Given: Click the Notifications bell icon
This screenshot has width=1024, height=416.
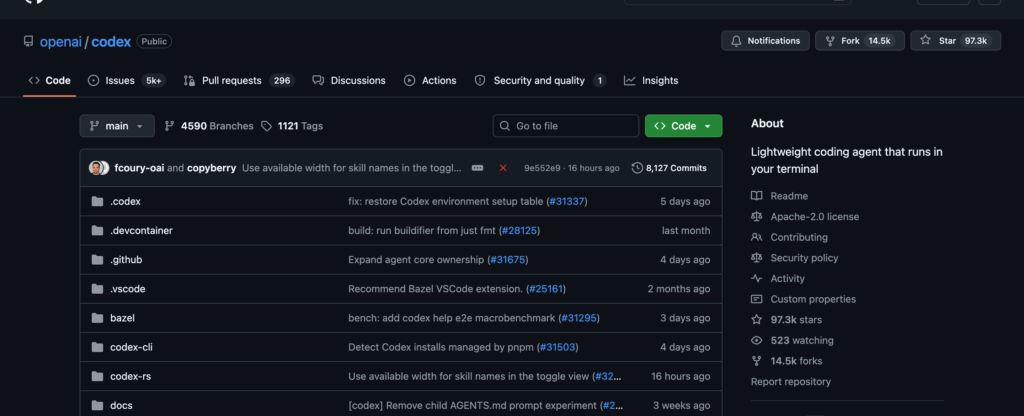Looking at the screenshot, I should 737,40.
